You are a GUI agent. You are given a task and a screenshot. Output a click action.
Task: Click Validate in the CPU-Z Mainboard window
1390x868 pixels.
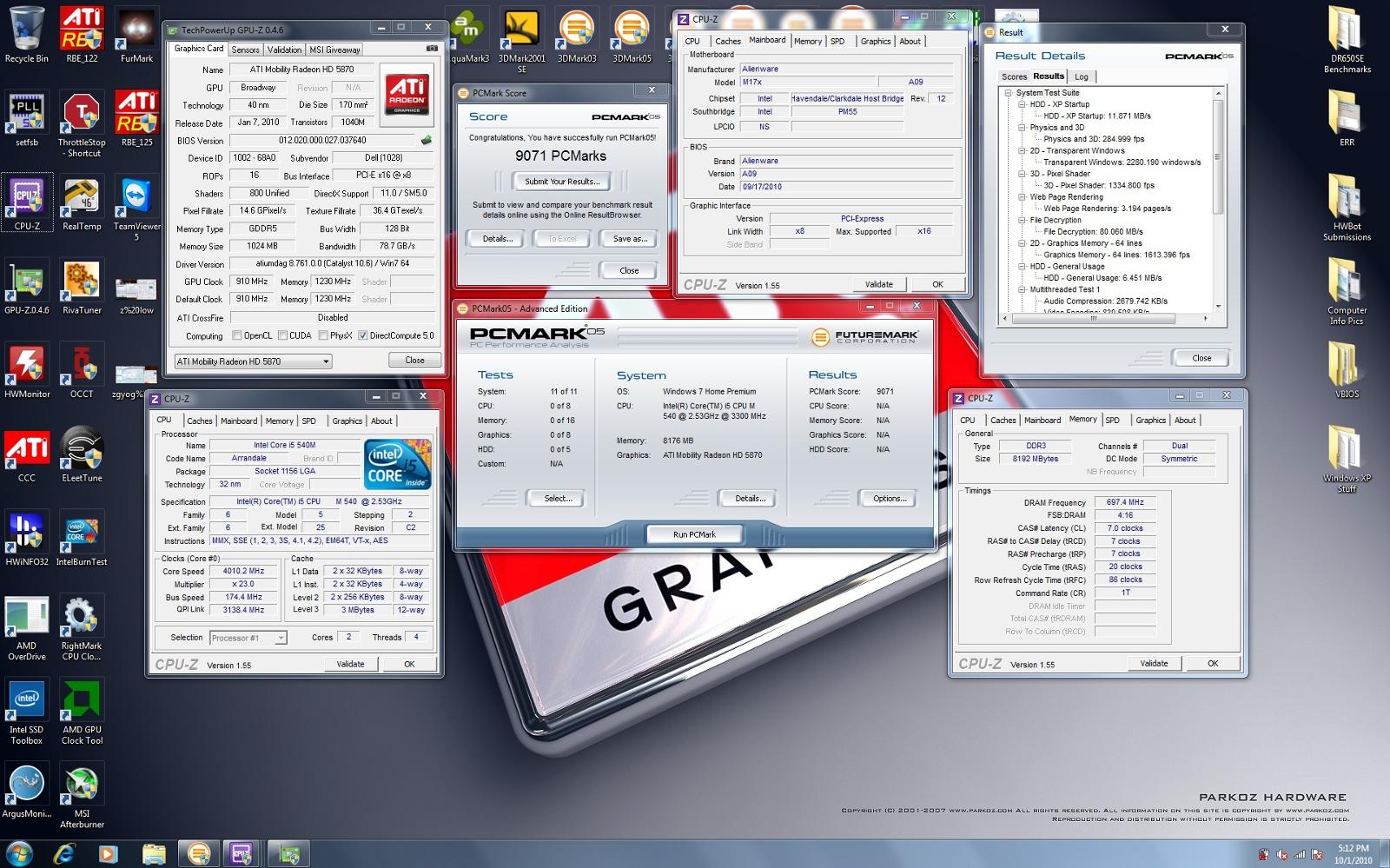point(878,284)
